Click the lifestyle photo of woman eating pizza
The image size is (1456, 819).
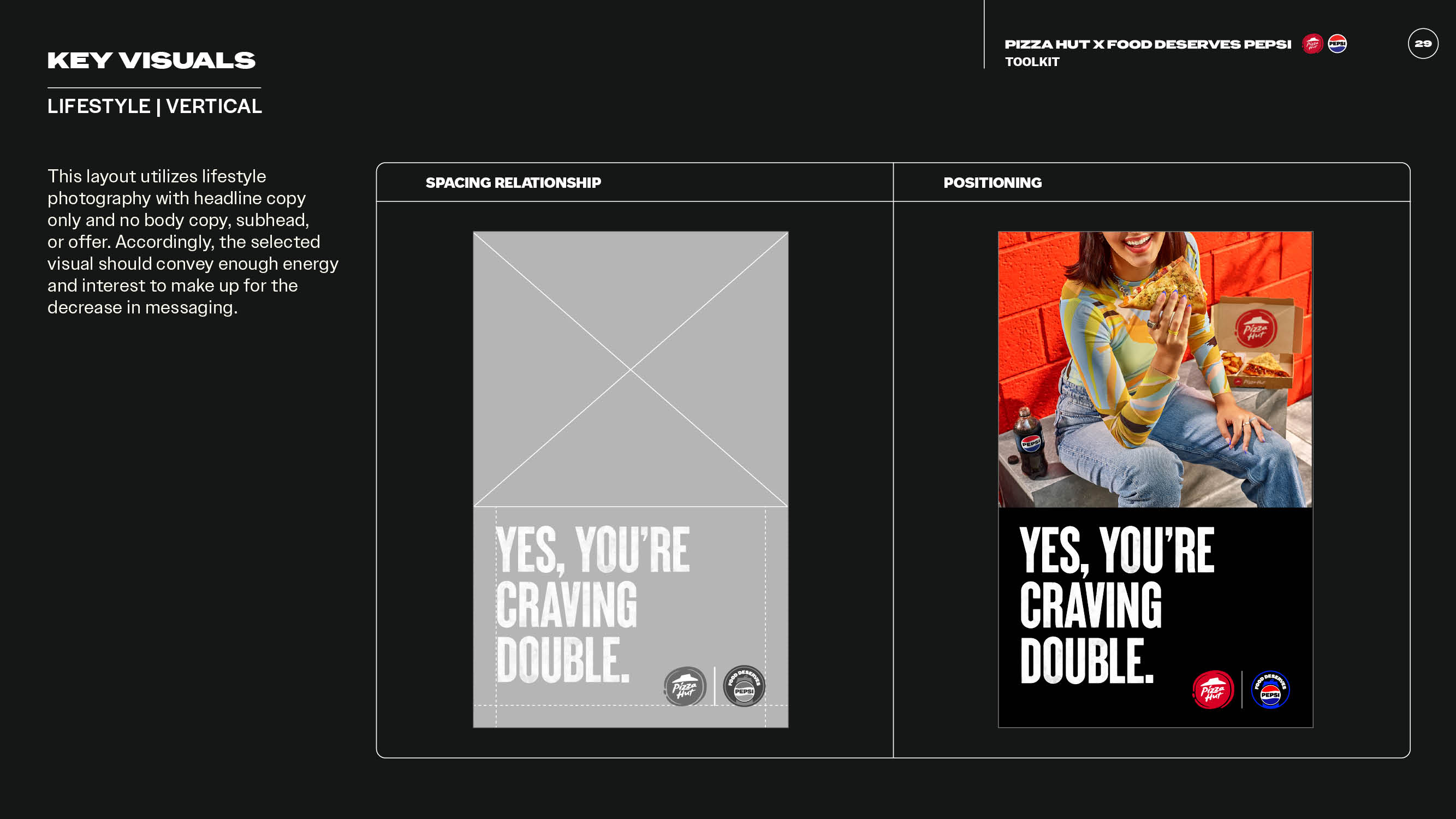[1155, 369]
